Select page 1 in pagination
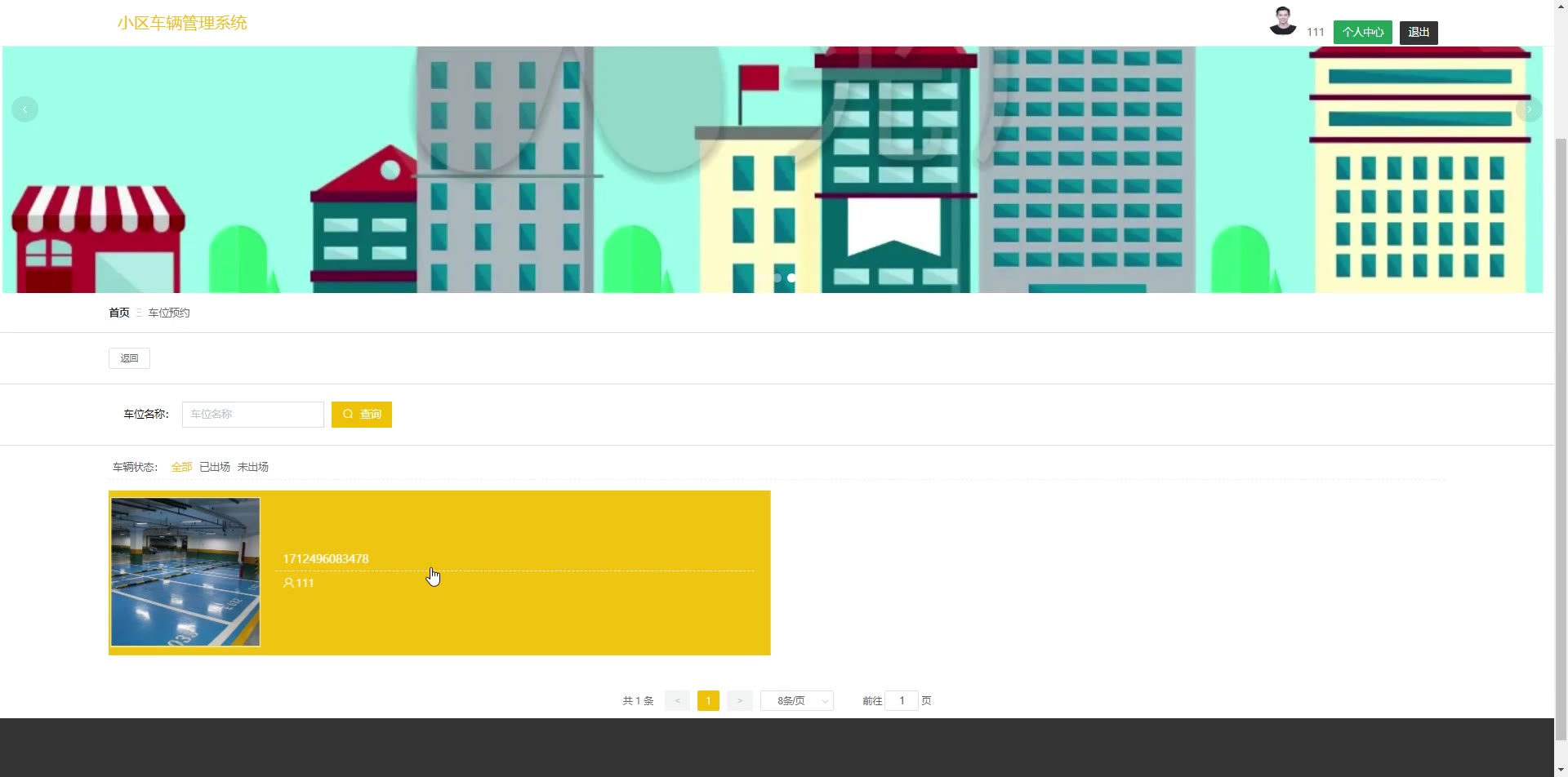 (708, 701)
